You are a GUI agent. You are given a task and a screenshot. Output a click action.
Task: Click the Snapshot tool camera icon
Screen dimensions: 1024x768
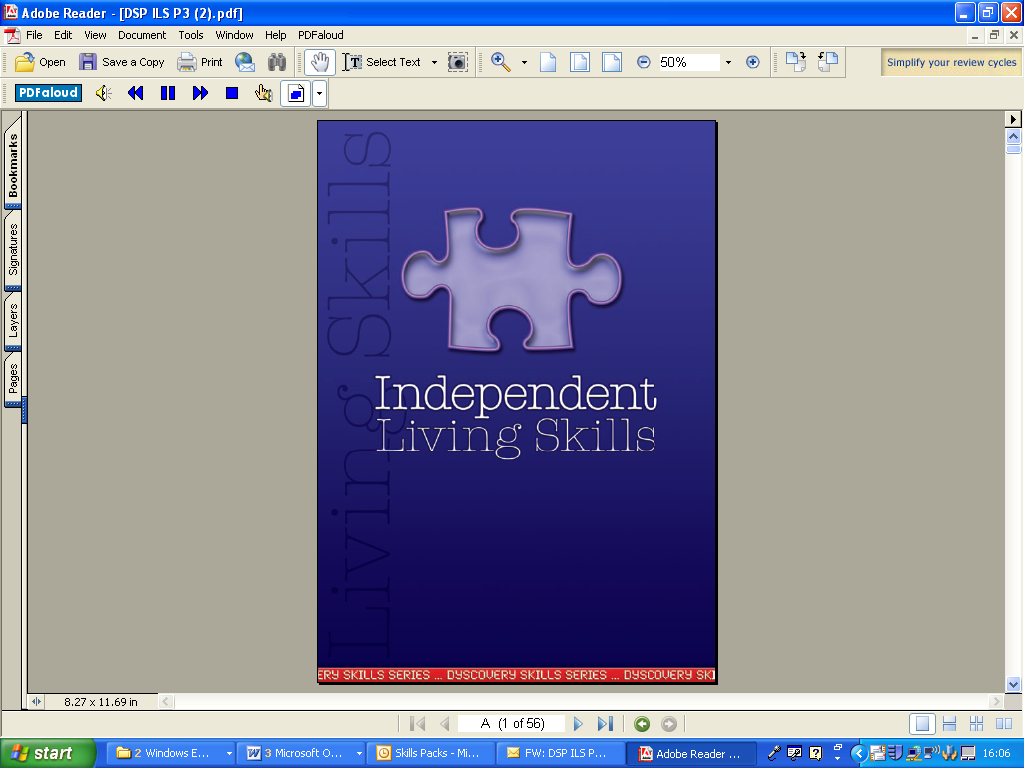pos(457,62)
